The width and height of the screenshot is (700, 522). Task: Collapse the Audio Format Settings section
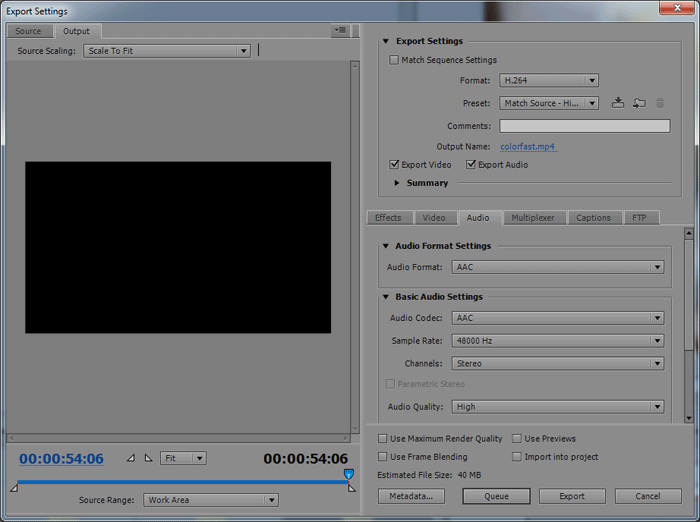click(x=386, y=246)
